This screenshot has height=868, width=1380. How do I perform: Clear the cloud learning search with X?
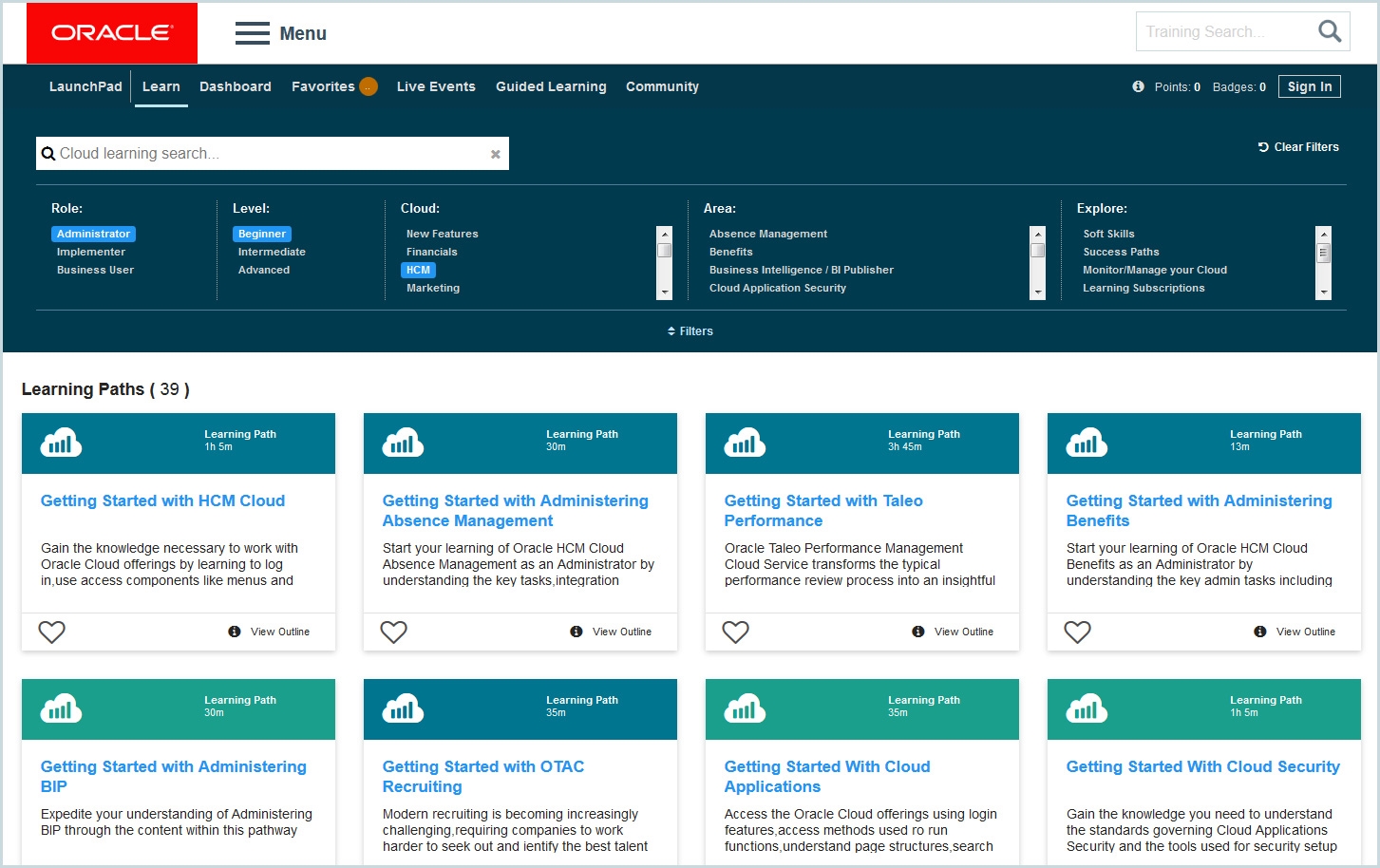pyautogui.click(x=495, y=154)
